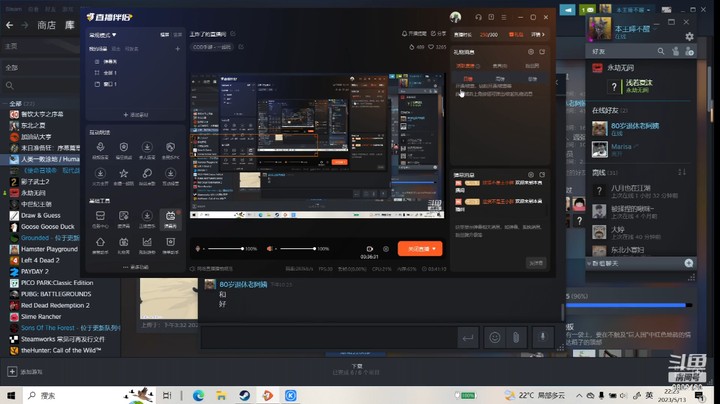Click the plus icon to add a scene
This screenshot has height=404, width=720.
click(x=177, y=49)
